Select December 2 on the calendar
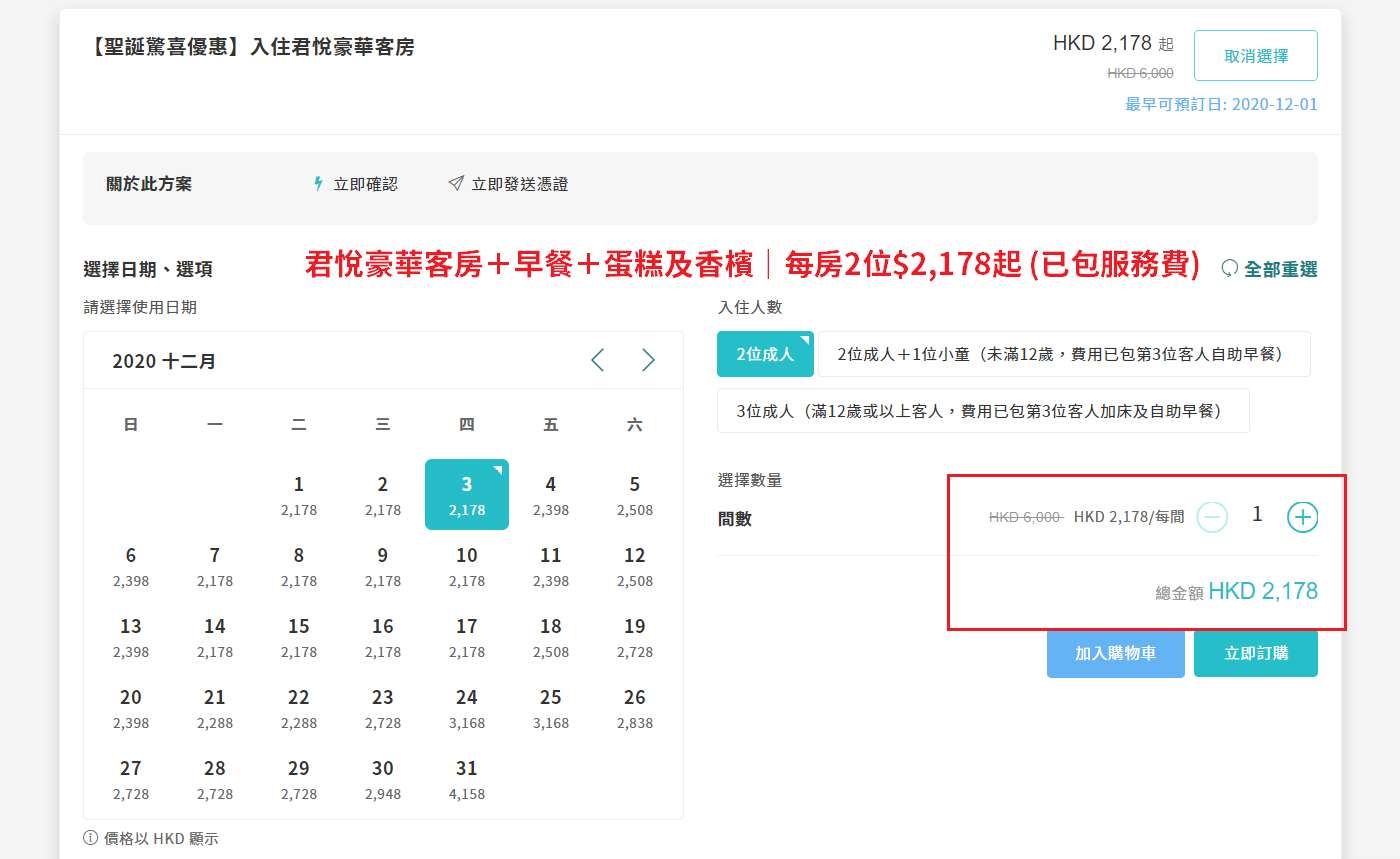Viewport: 1400px width, 859px height. pyautogui.click(x=383, y=495)
